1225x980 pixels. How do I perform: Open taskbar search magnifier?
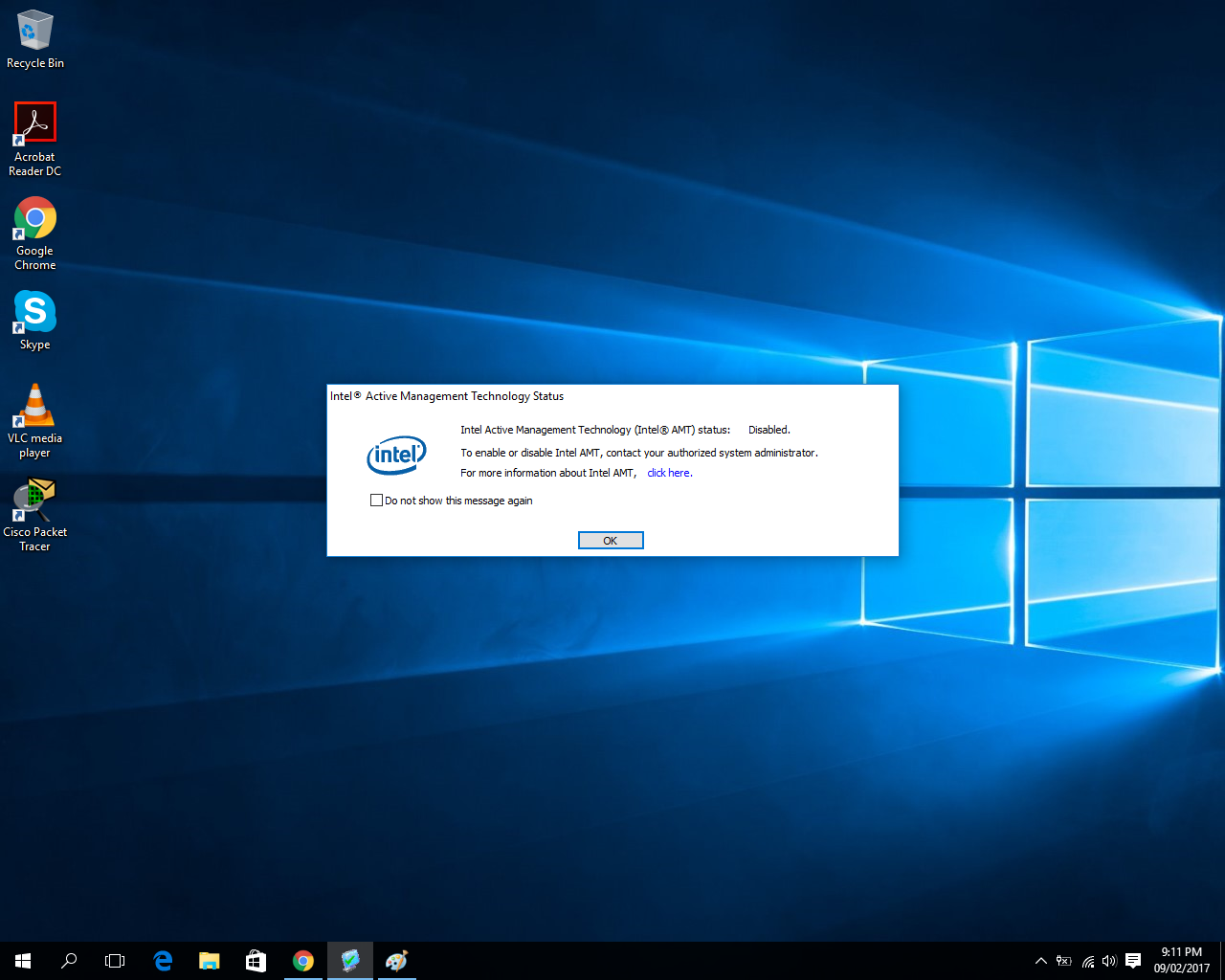(69, 961)
